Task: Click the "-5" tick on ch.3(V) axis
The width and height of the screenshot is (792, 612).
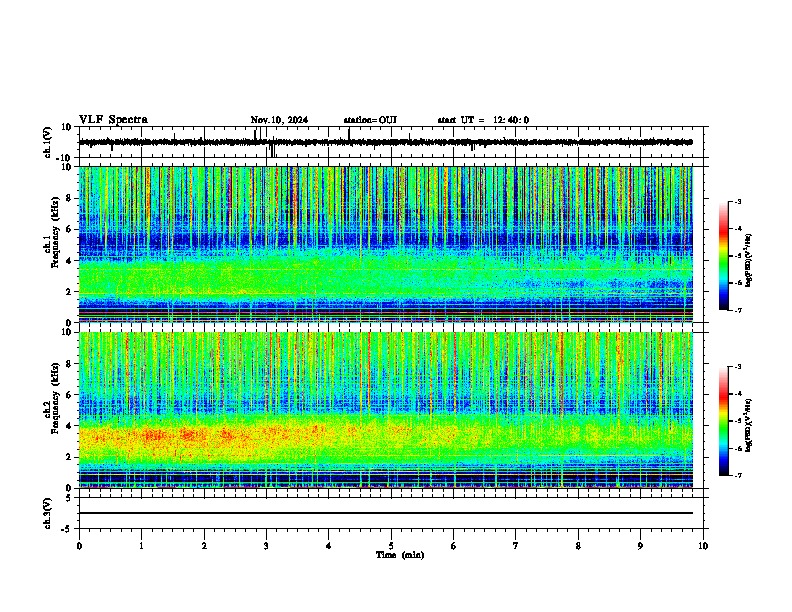Action: click(67, 529)
